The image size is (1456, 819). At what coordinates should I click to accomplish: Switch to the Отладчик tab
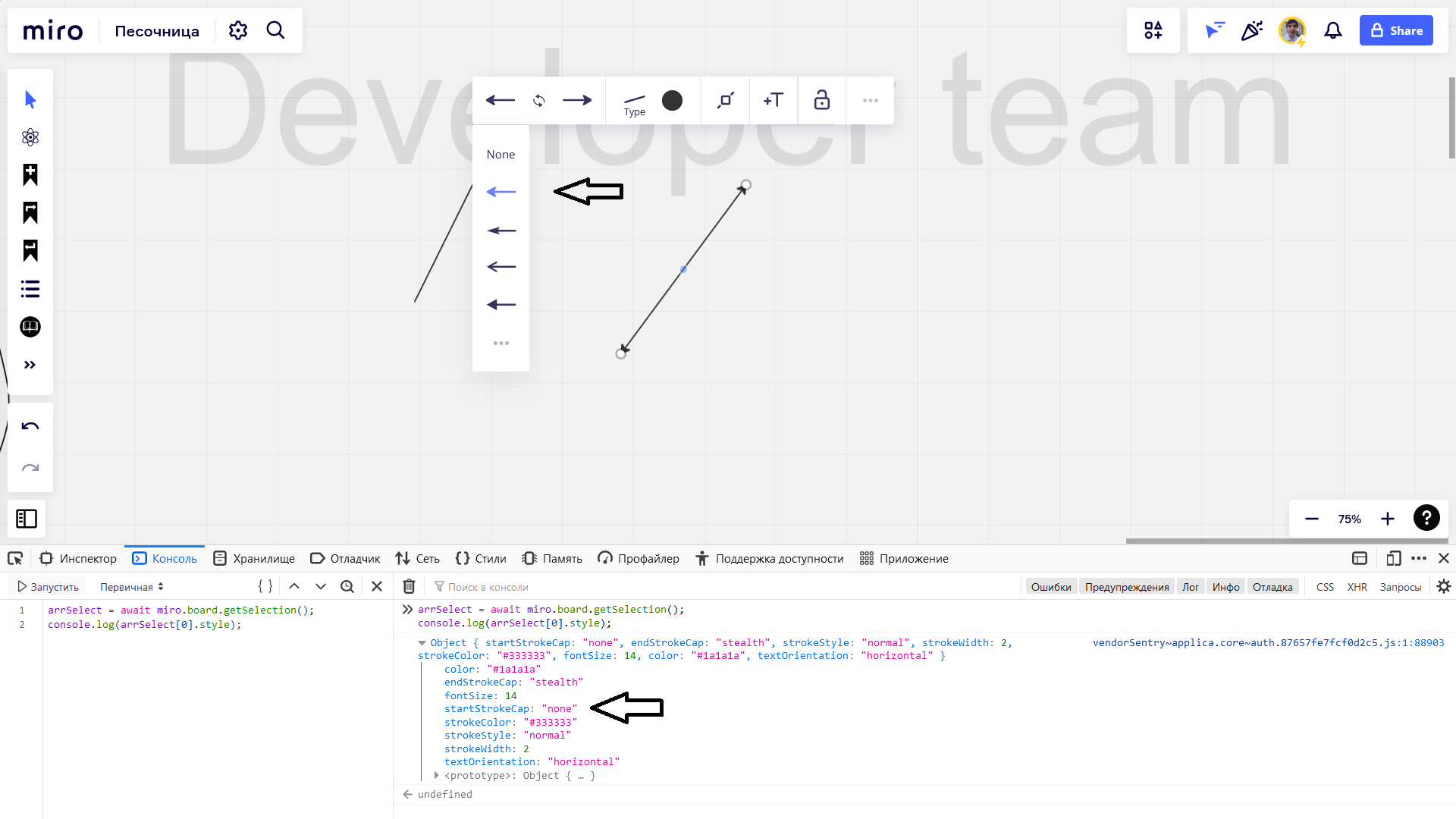[x=346, y=559]
